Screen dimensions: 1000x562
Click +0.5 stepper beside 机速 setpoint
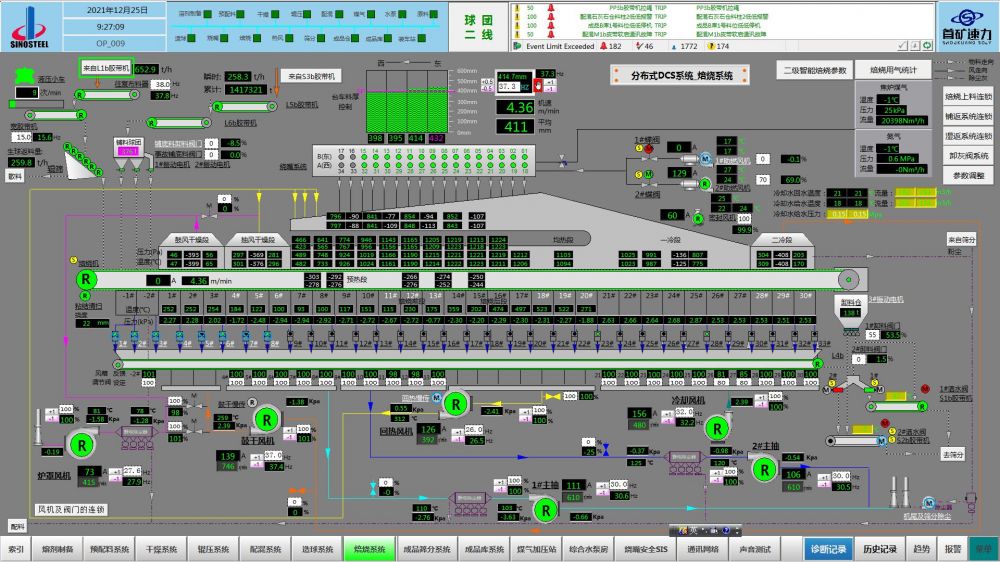pos(487,82)
